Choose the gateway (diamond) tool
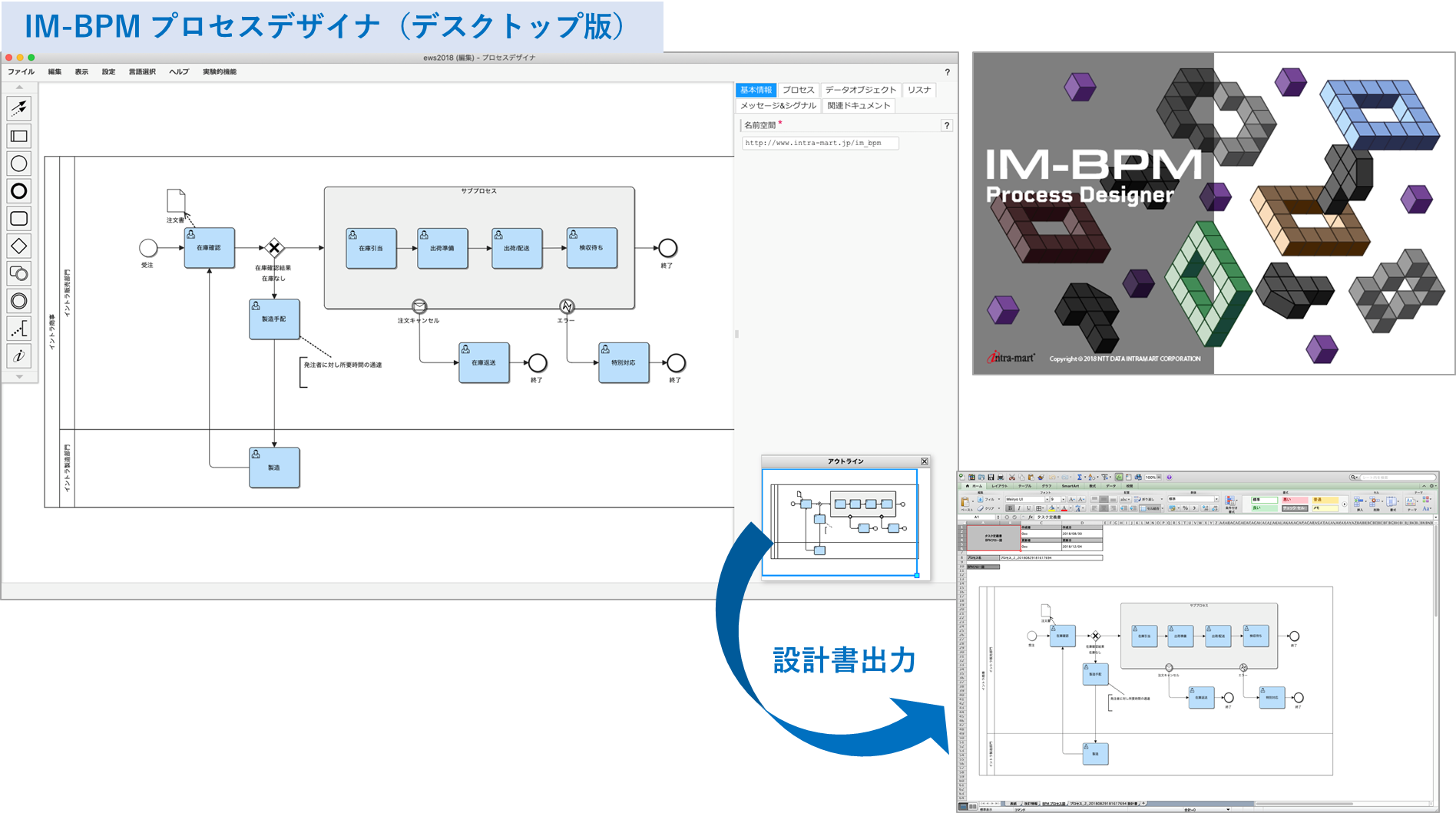Image resolution: width=1456 pixels, height=813 pixels. point(19,246)
